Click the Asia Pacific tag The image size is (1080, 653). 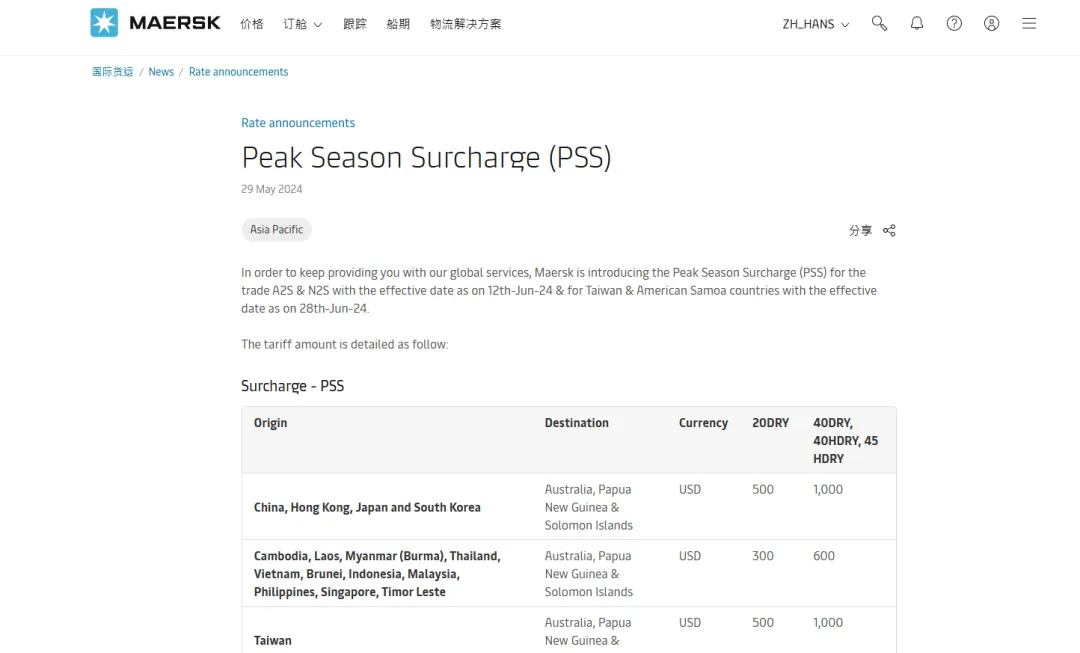pos(277,230)
